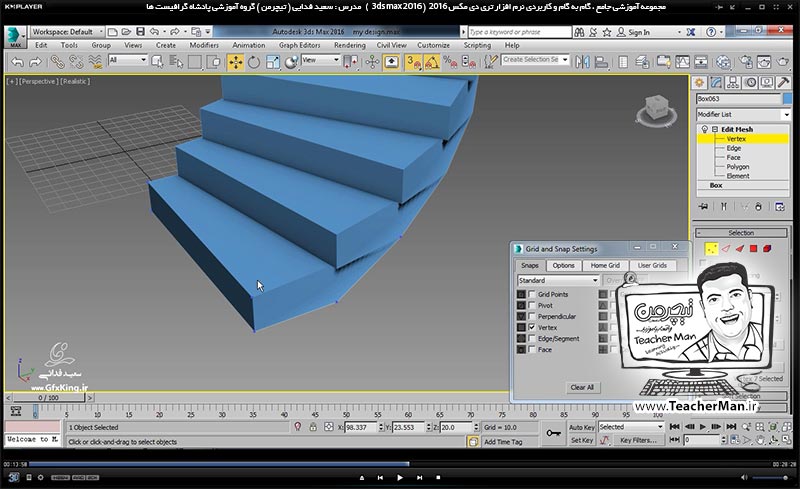Enable the Face snap checkbox
This screenshot has width=800, height=489.
532,350
